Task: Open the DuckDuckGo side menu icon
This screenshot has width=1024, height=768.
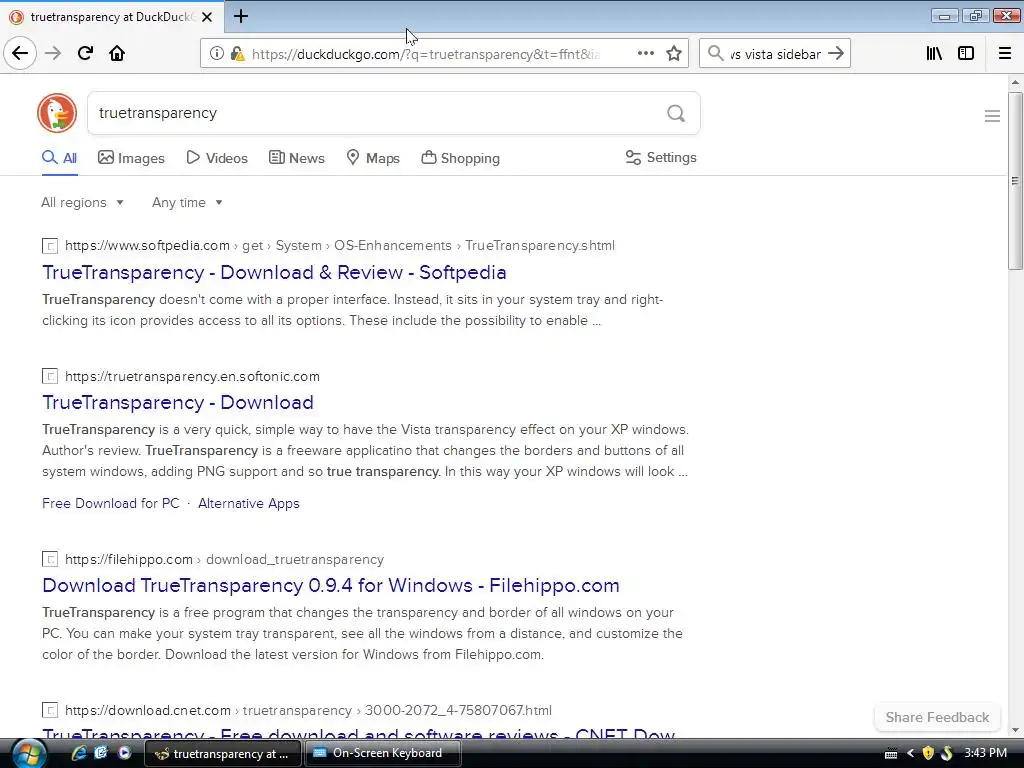Action: point(992,116)
